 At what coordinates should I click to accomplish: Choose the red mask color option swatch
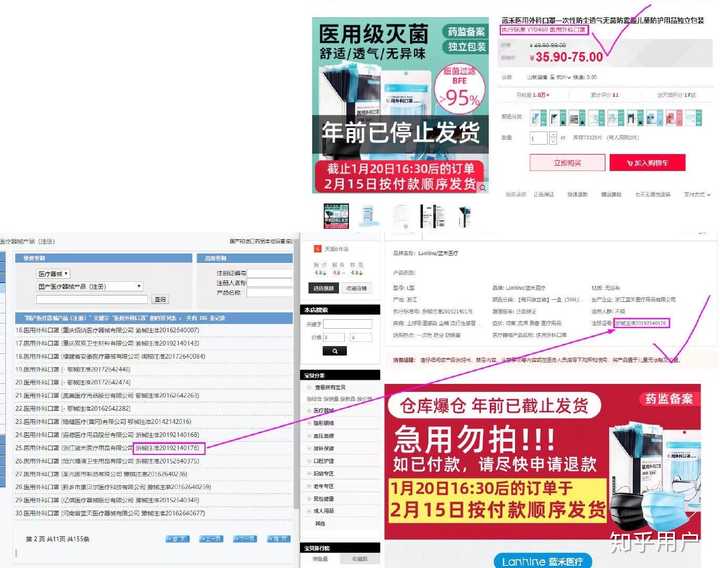click(674, 118)
